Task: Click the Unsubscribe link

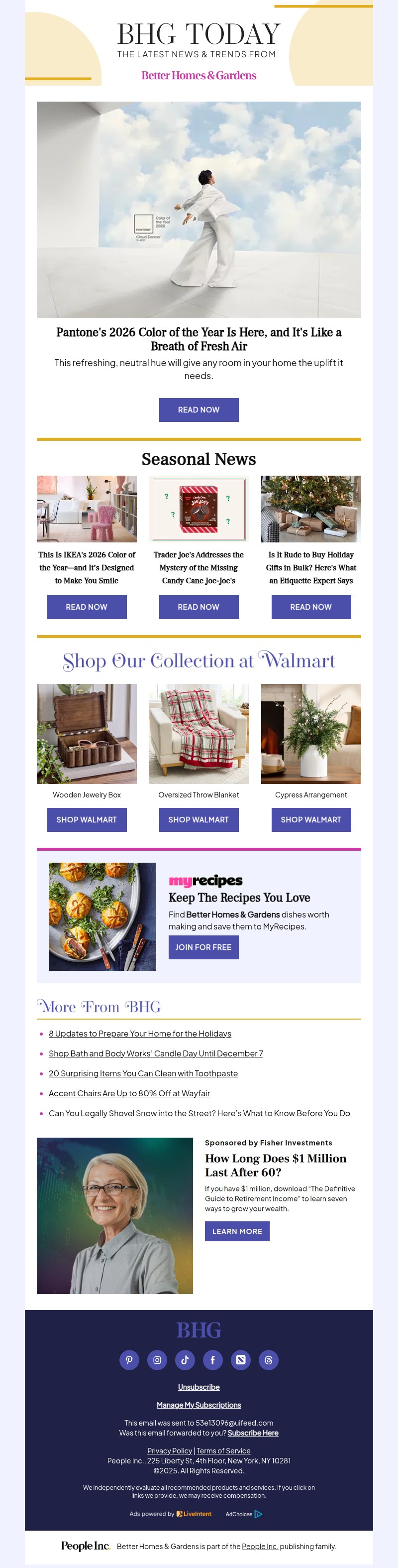Action: pos(199,1387)
